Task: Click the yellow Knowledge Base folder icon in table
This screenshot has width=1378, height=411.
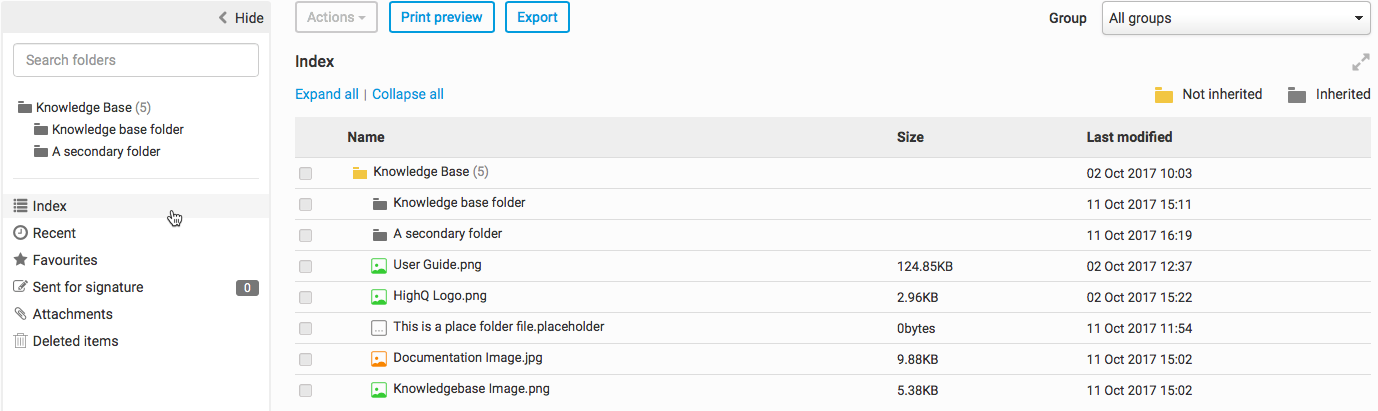Action: point(360,173)
